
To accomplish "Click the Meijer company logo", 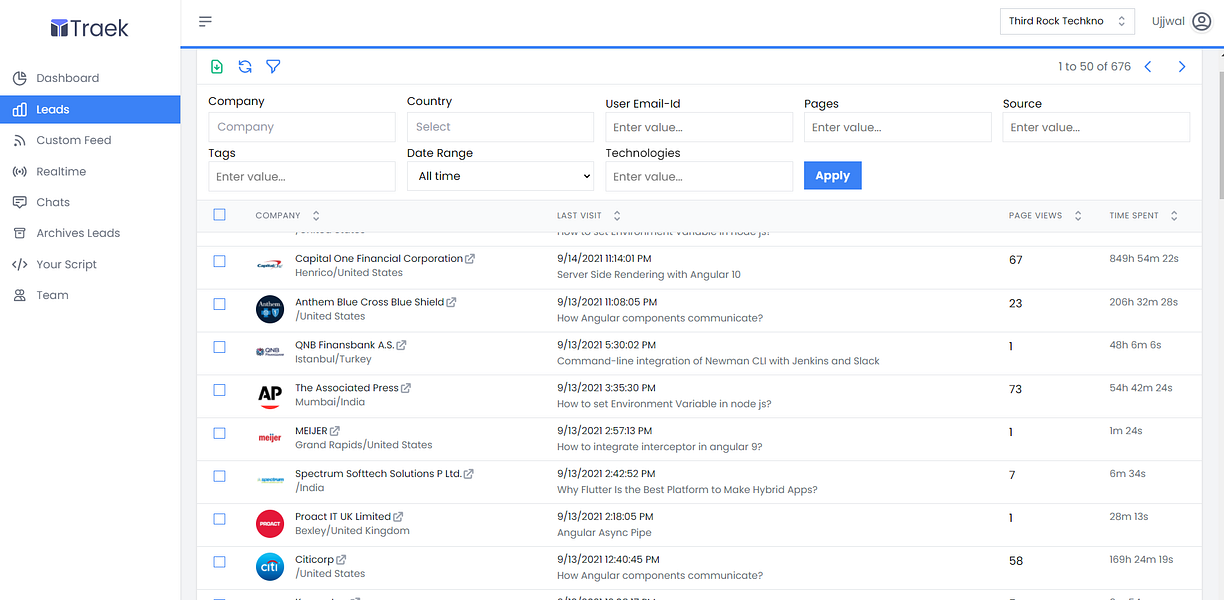I will click(x=270, y=438).
